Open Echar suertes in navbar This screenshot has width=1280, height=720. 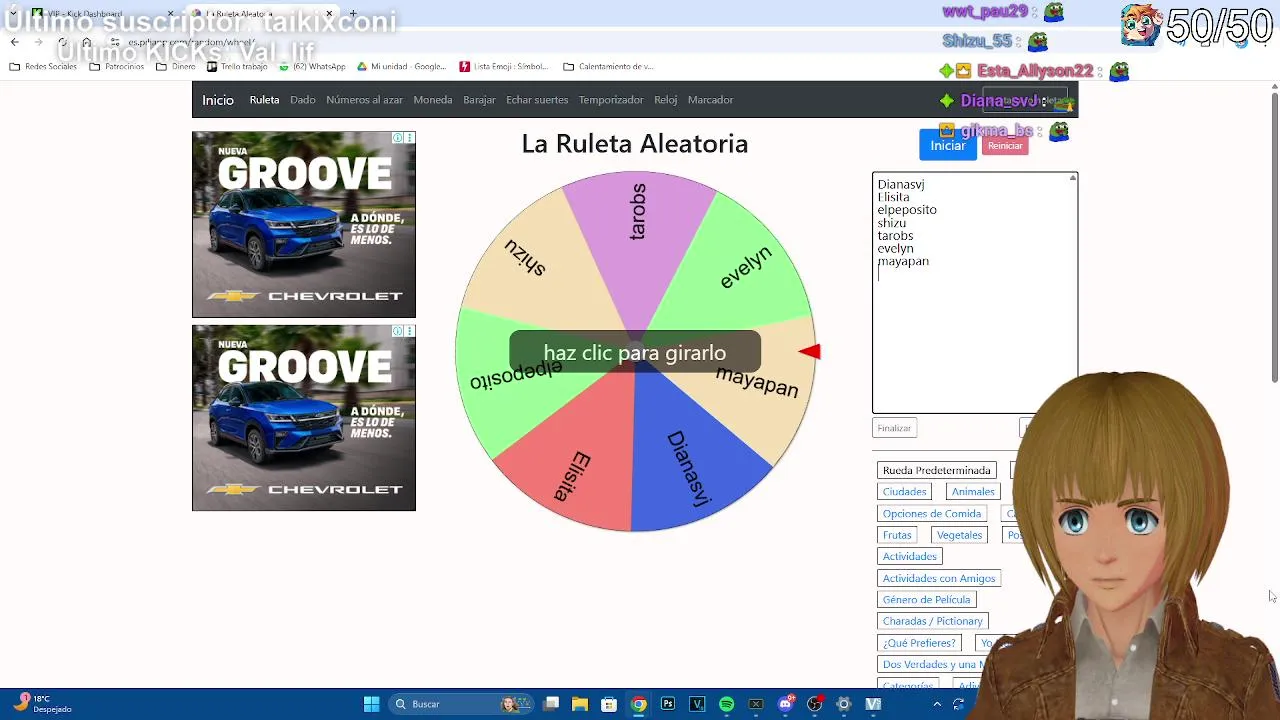click(x=537, y=100)
